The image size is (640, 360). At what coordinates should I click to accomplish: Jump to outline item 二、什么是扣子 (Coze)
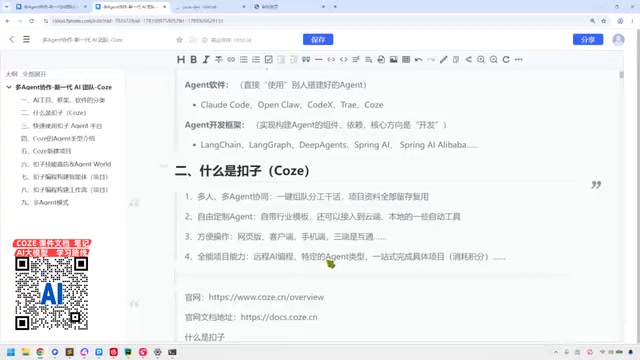53,113
